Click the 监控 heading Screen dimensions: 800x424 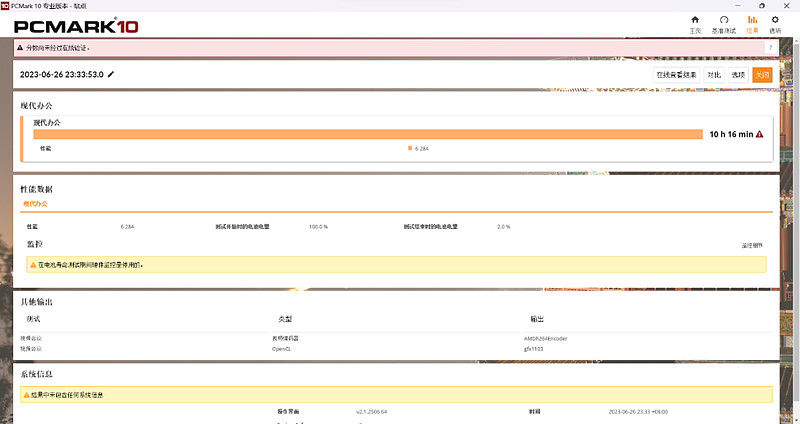(35, 244)
